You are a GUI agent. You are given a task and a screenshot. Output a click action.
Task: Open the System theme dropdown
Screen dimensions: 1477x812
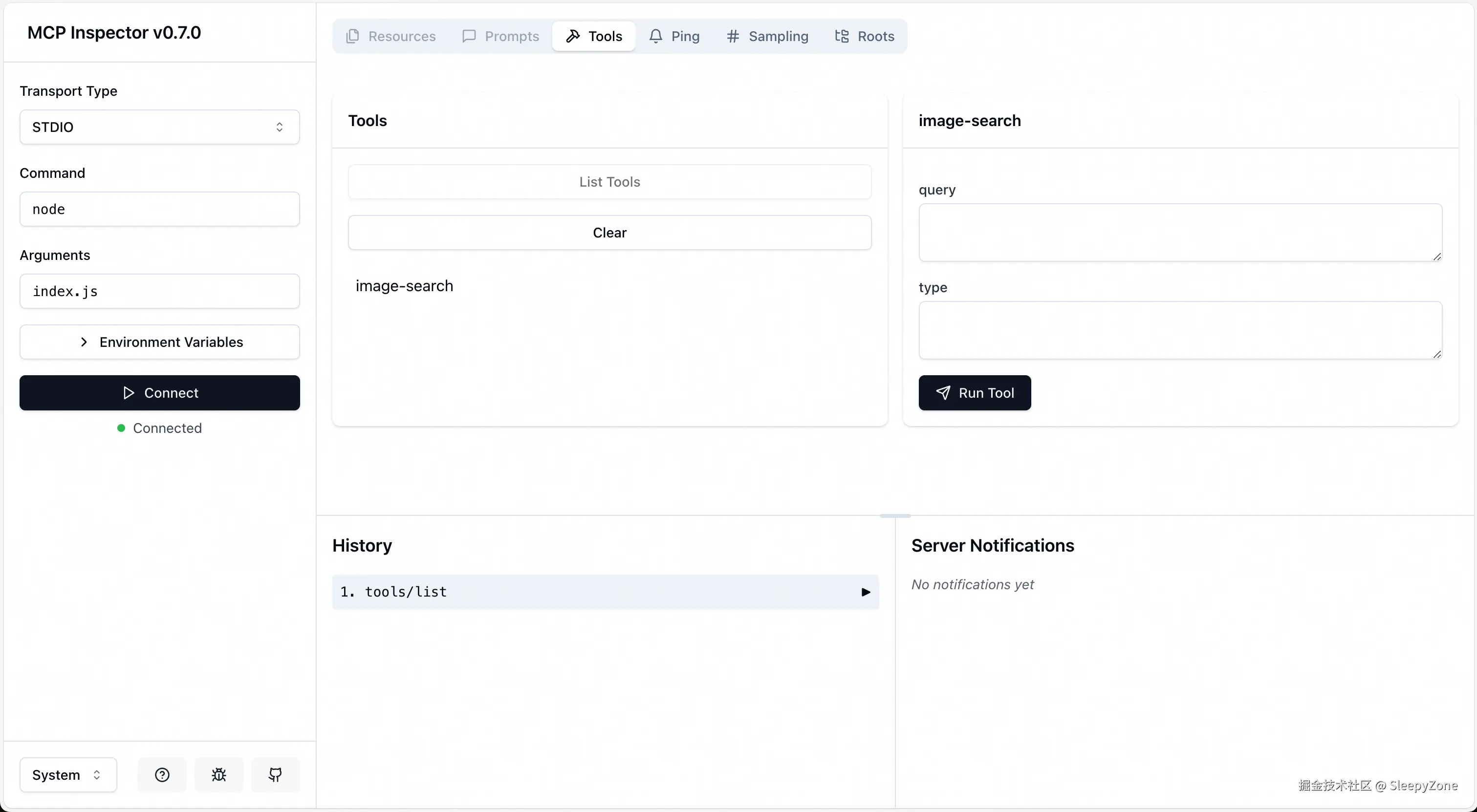click(67, 775)
